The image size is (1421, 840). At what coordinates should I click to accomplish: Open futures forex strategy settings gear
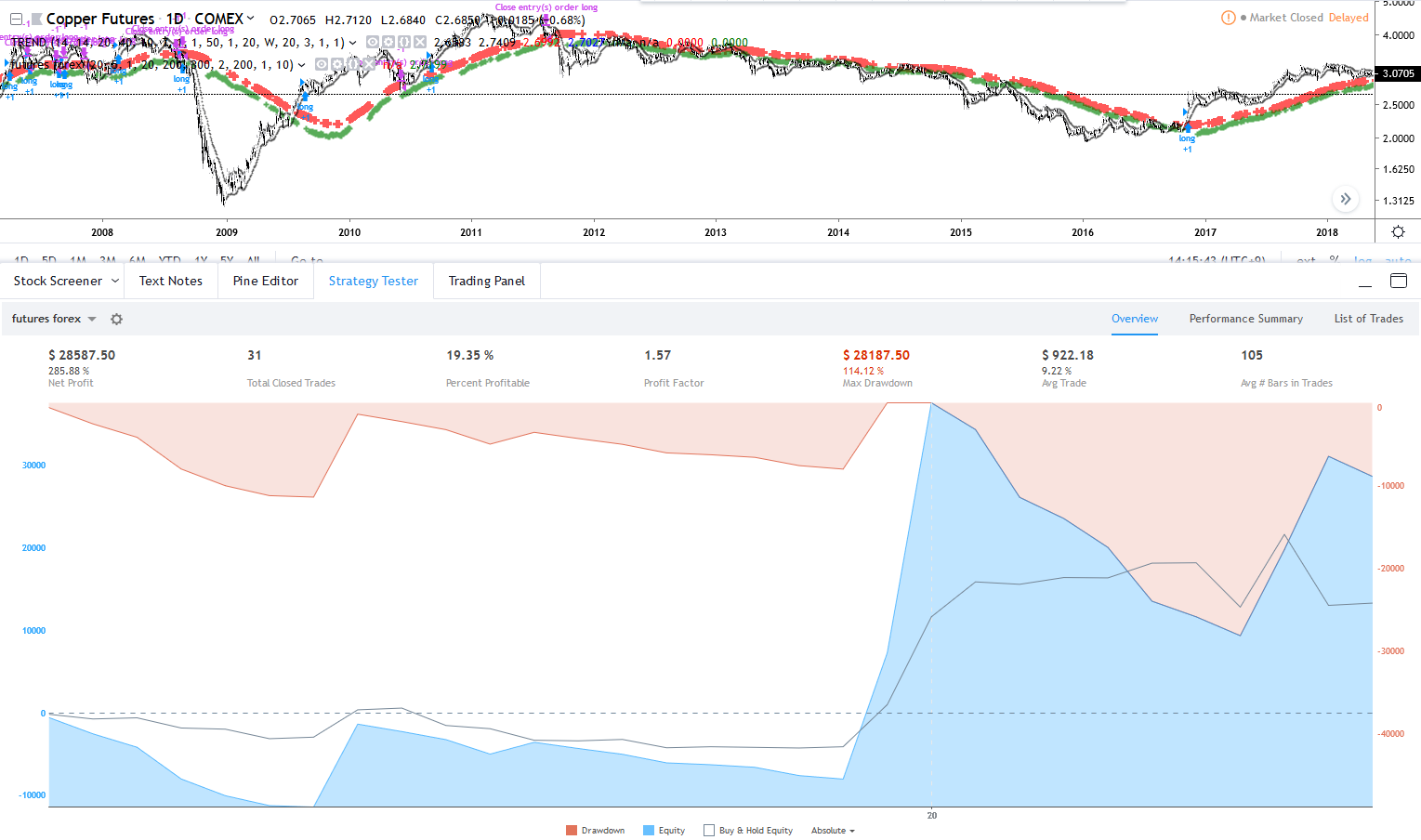(116, 320)
